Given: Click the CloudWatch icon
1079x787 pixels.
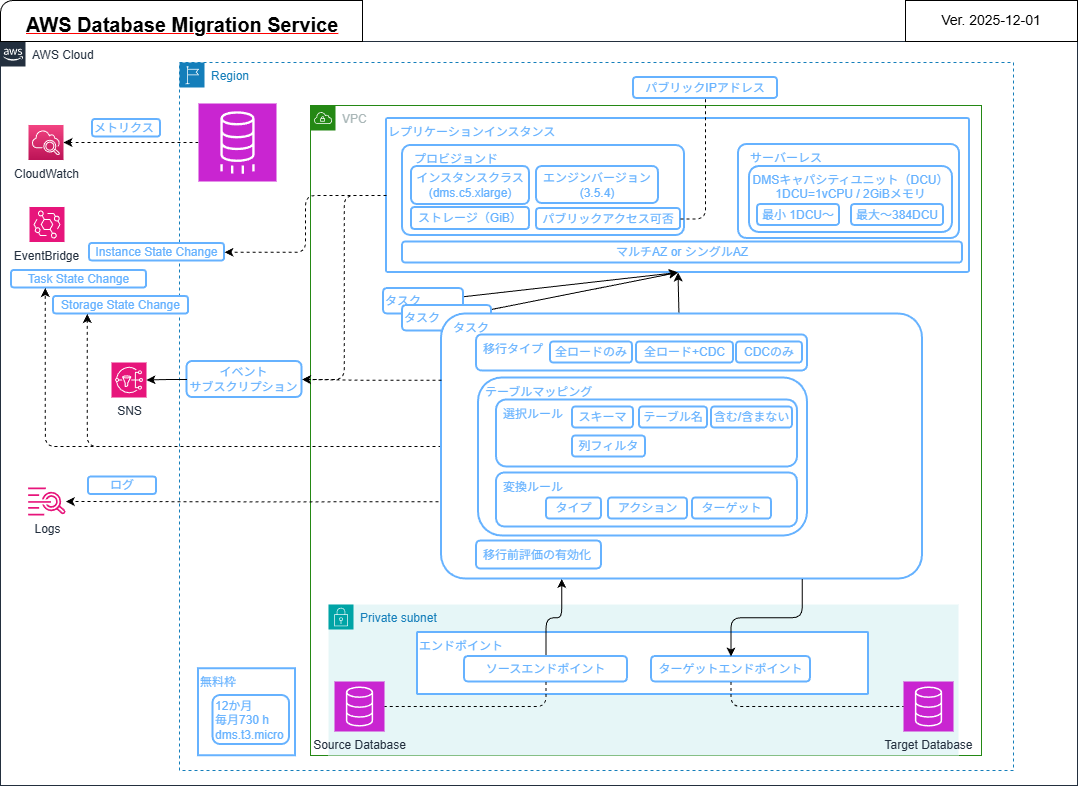Looking at the screenshot, I should (46, 143).
